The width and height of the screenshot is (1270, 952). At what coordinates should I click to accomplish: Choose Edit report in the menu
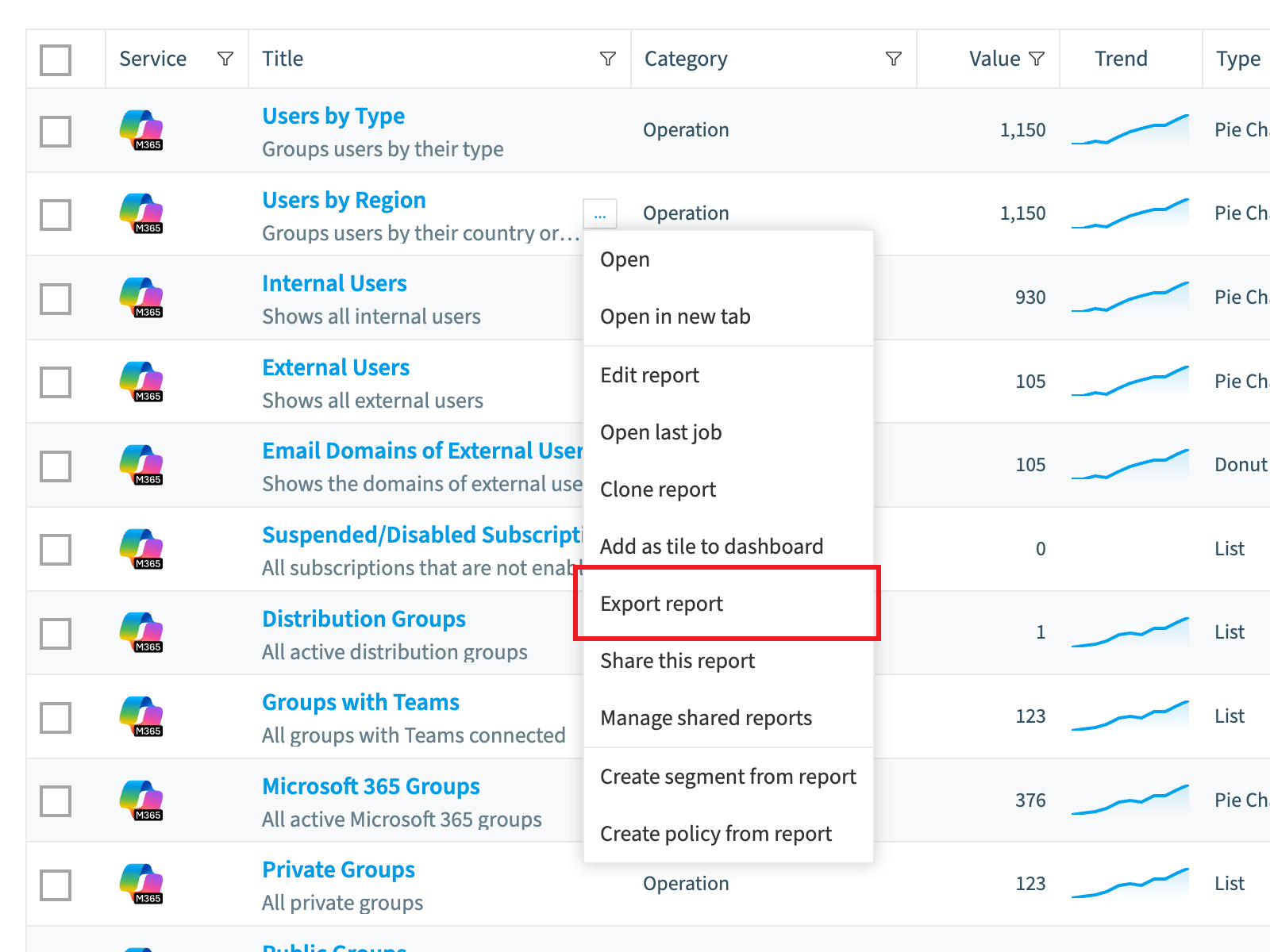point(729,375)
